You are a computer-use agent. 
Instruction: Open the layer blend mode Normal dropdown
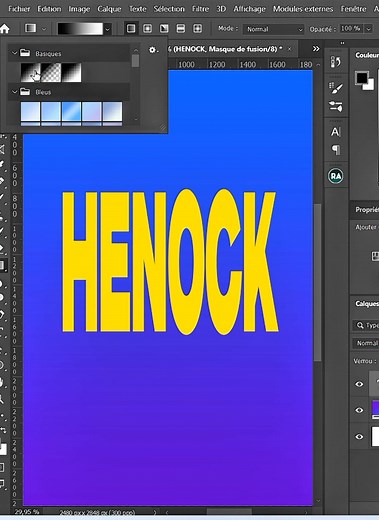click(x=366, y=343)
